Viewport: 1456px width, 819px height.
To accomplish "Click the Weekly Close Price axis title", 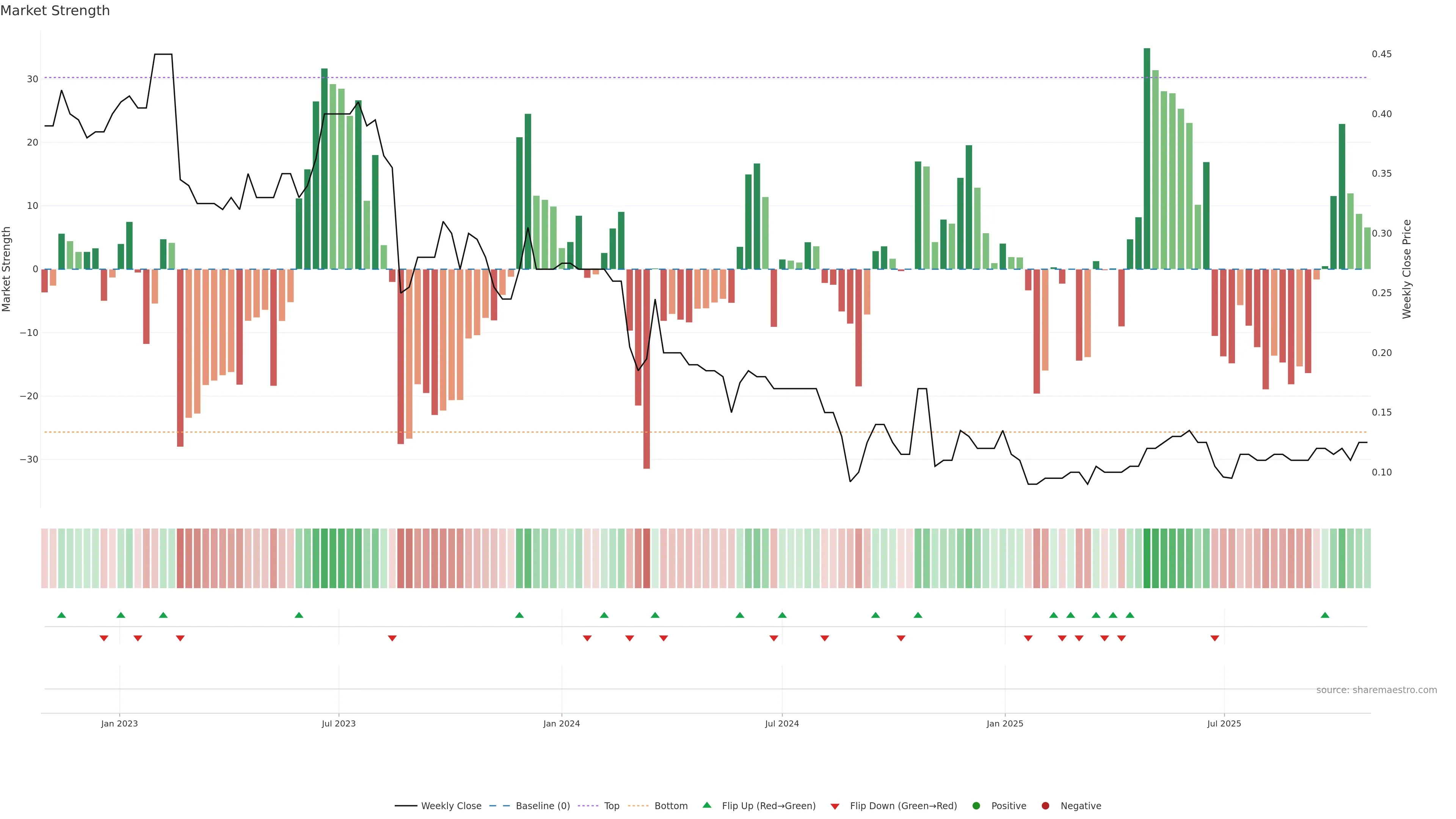I will 1407,269.
